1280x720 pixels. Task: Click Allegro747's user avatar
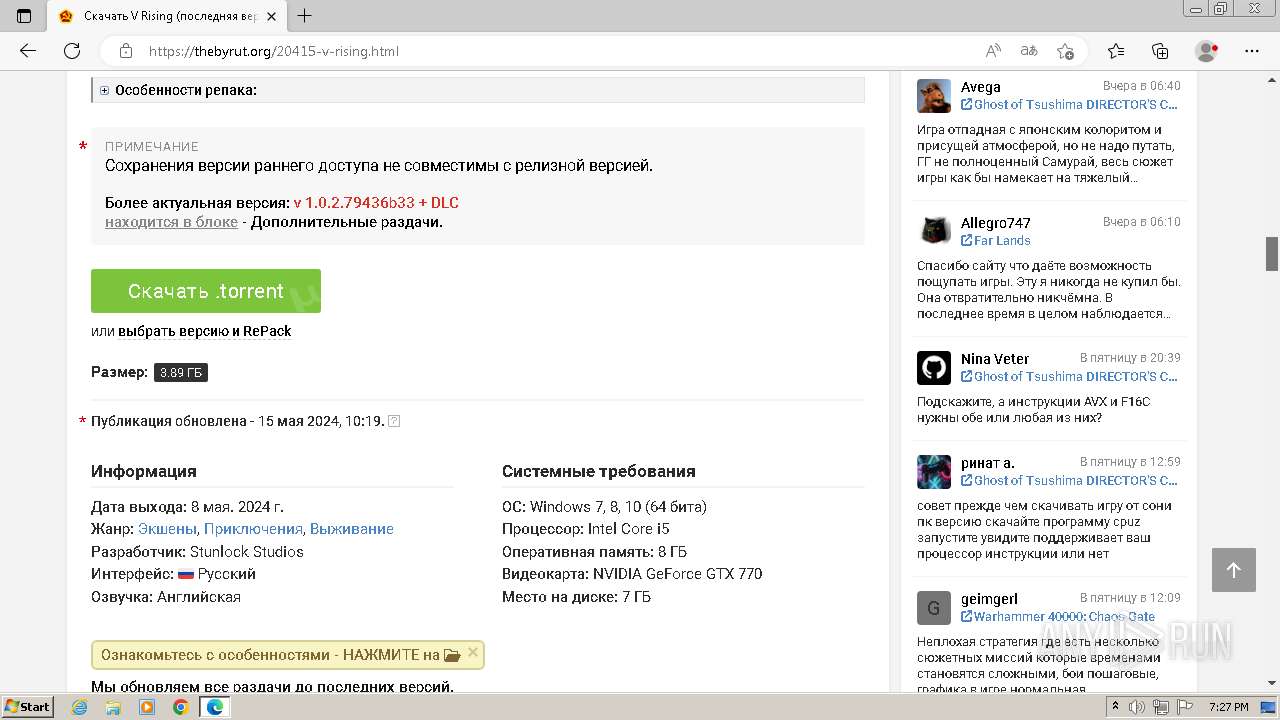[934, 232]
